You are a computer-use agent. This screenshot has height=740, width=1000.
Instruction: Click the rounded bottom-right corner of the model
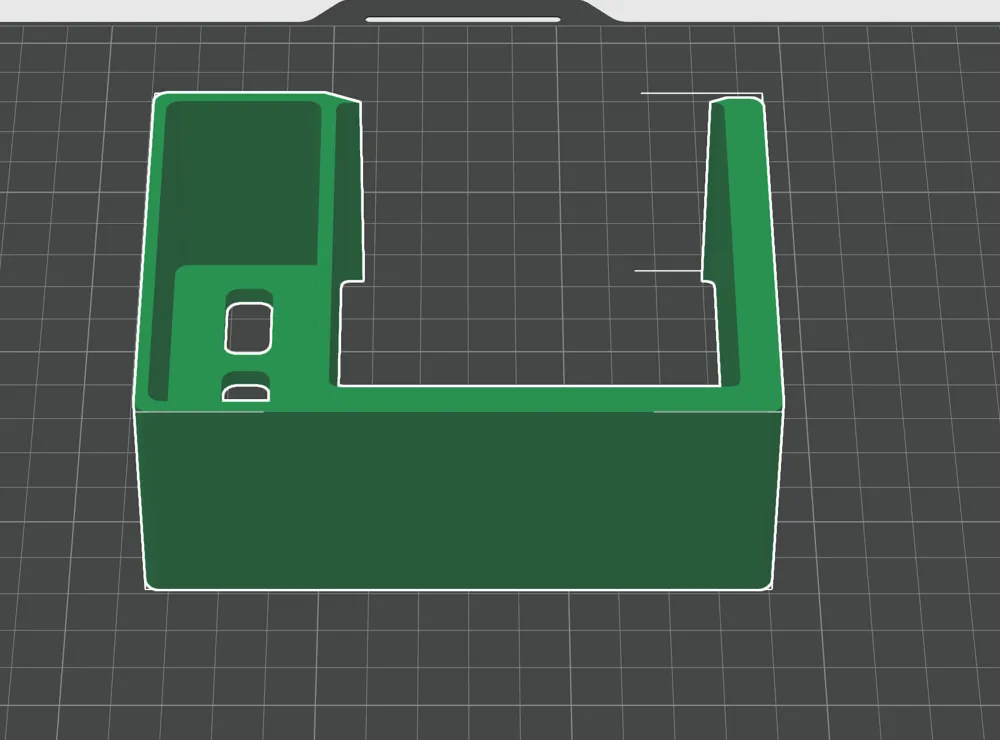click(x=765, y=582)
